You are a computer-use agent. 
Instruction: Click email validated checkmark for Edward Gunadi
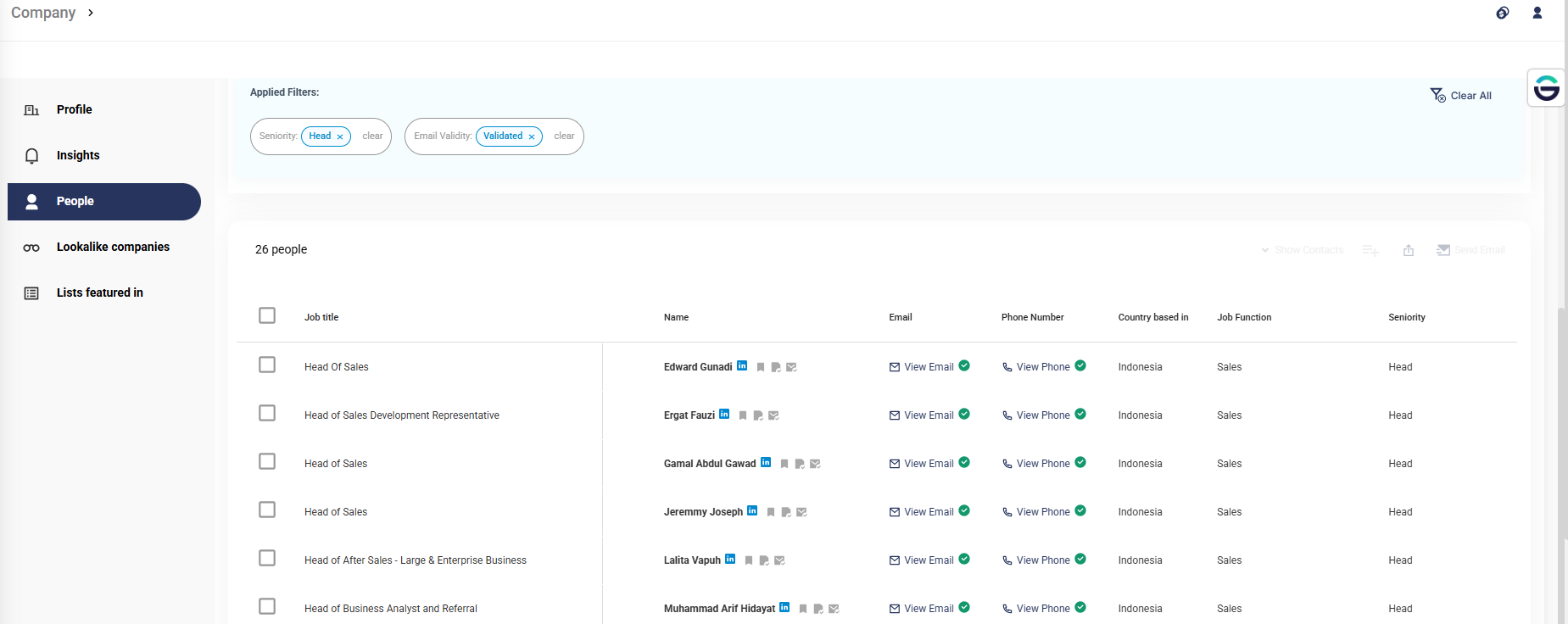click(x=964, y=365)
